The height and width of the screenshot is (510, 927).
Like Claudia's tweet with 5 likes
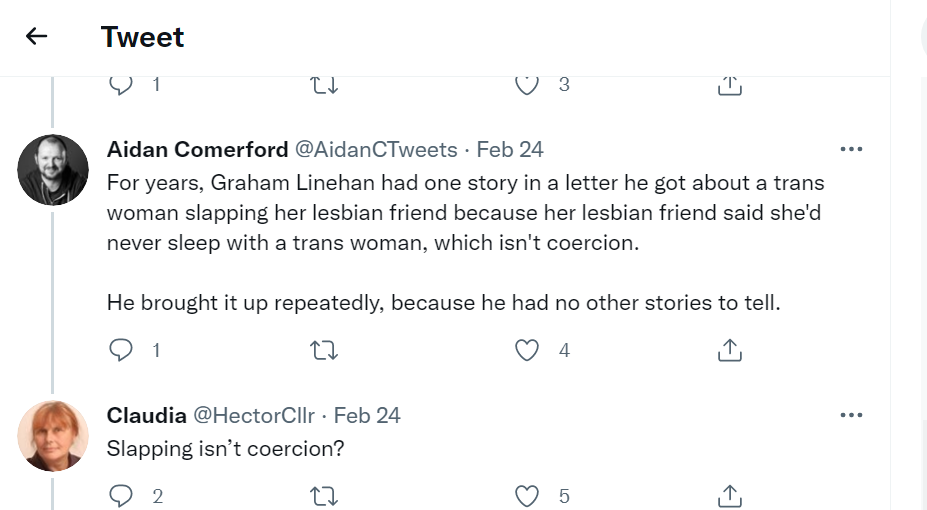pyautogui.click(x=527, y=495)
